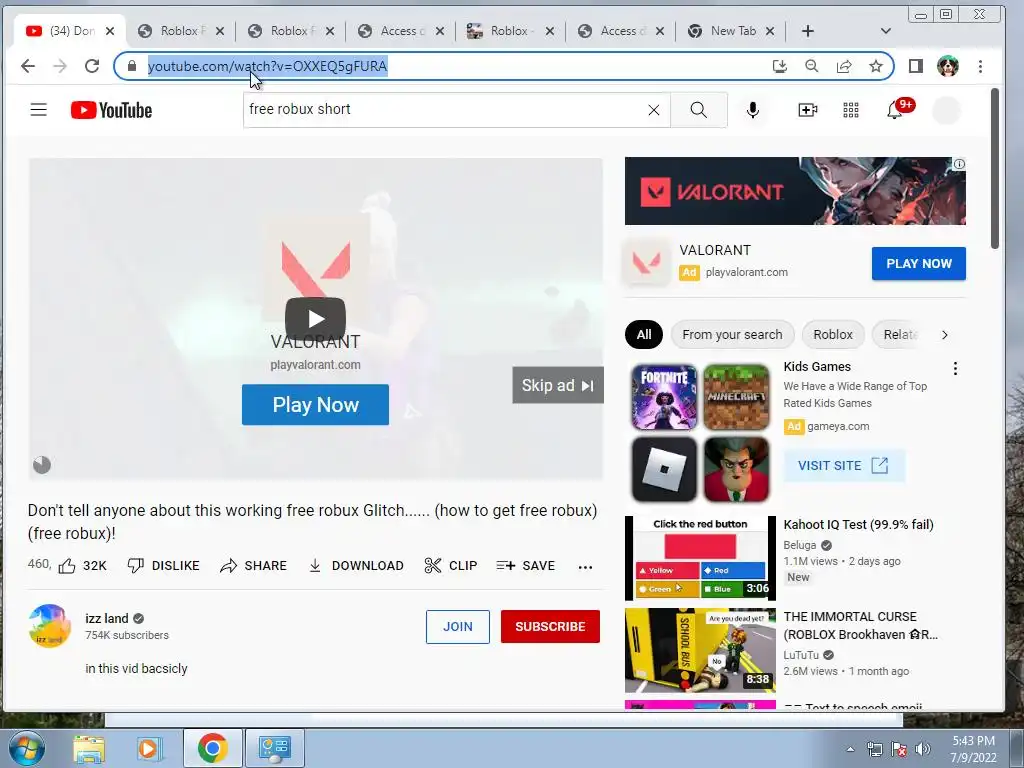
Task: Click the zoom magnifier icon in address bar
Action: point(812,66)
